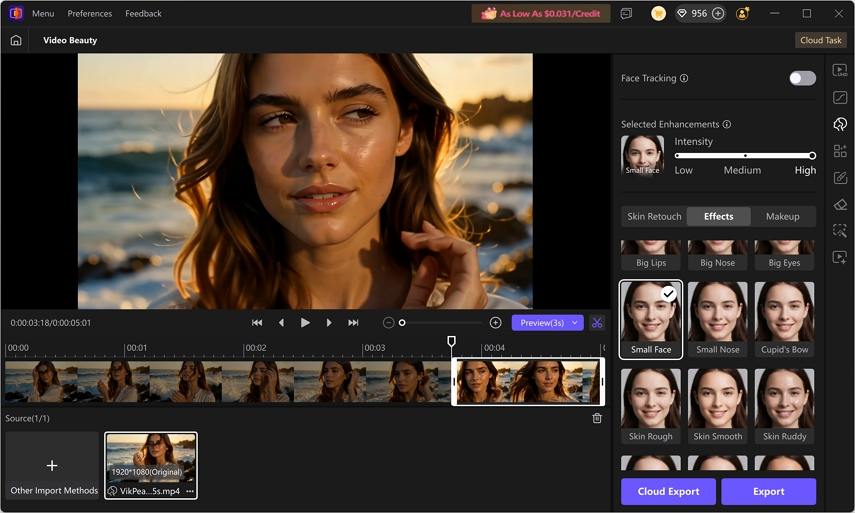
Task: Click the timeline zoom slider handle
Action: click(402, 323)
